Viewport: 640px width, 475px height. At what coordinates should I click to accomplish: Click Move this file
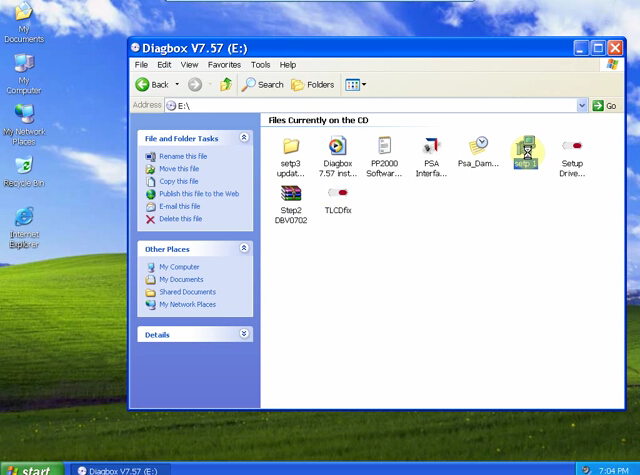tap(179, 169)
